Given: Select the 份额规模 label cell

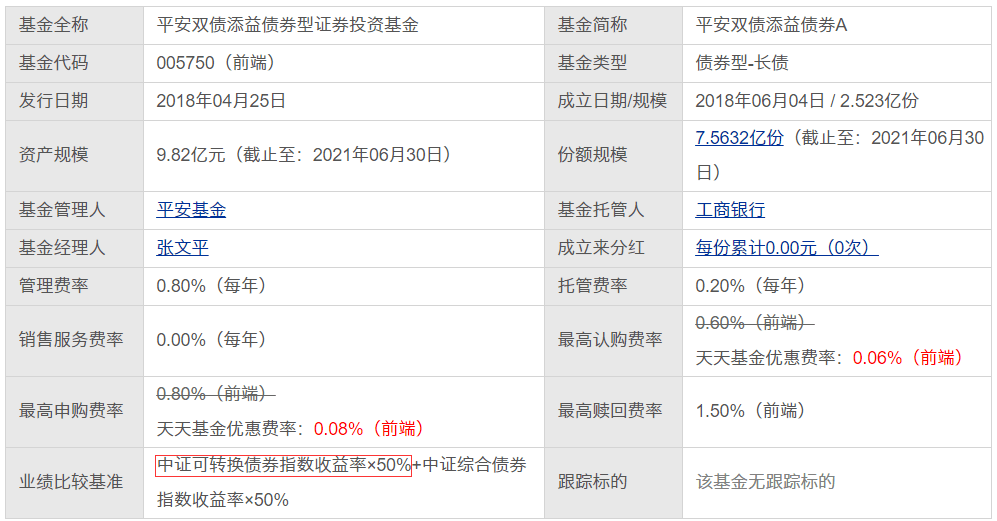Looking at the screenshot, I should pyautogui.click(x=614, y=156).
